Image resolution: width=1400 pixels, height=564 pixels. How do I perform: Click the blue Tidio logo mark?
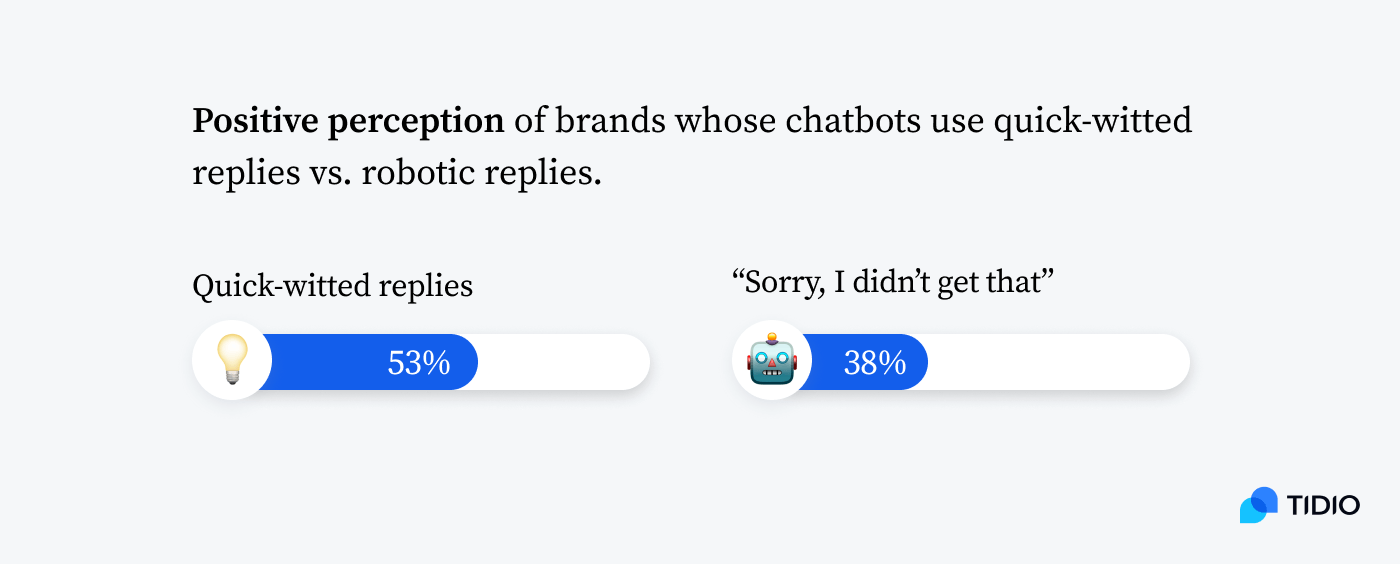point(1259,505)
